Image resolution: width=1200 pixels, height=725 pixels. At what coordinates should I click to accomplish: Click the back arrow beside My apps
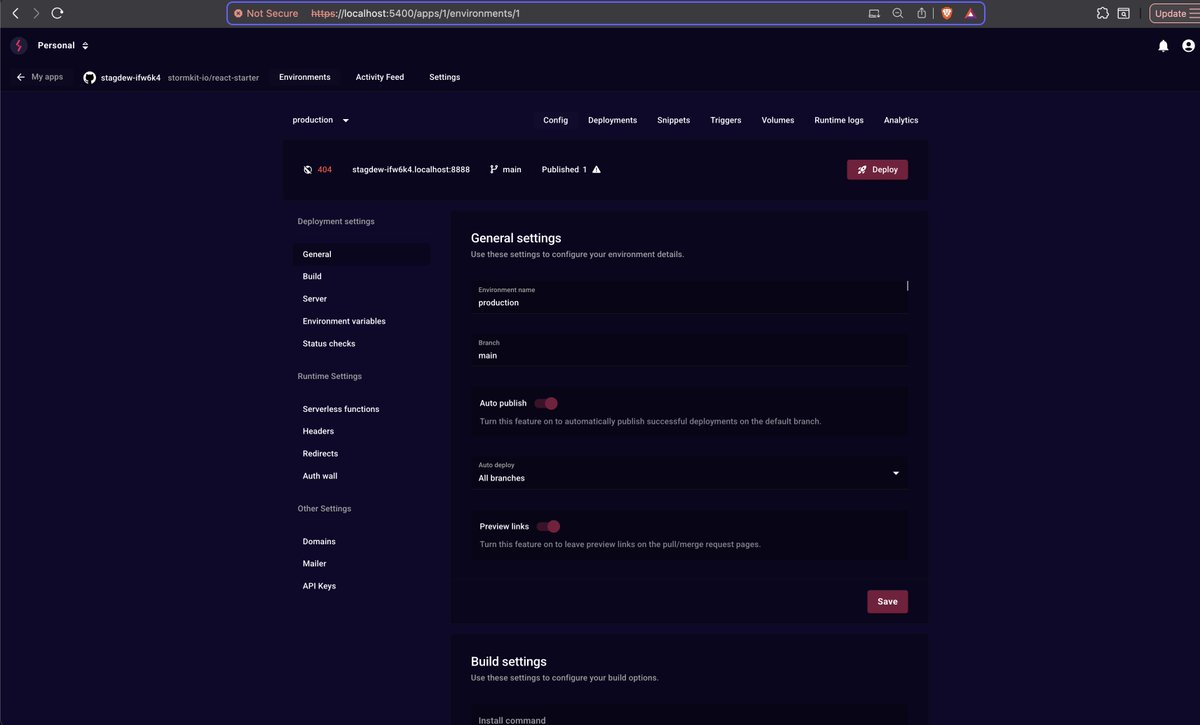click(x=20, y=77)
